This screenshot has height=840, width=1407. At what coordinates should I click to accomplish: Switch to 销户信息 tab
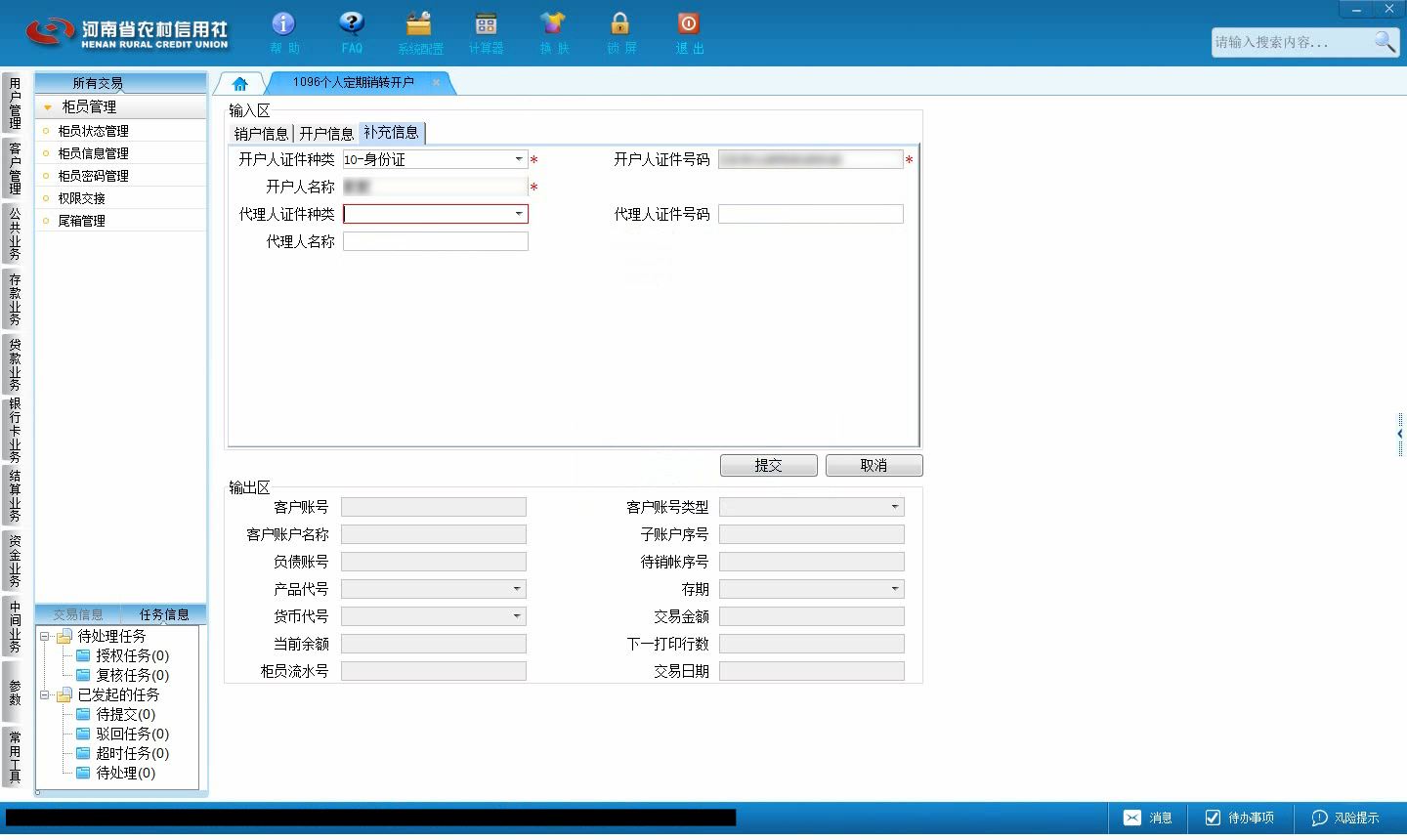pyautogui.click(x=261, y=134)
